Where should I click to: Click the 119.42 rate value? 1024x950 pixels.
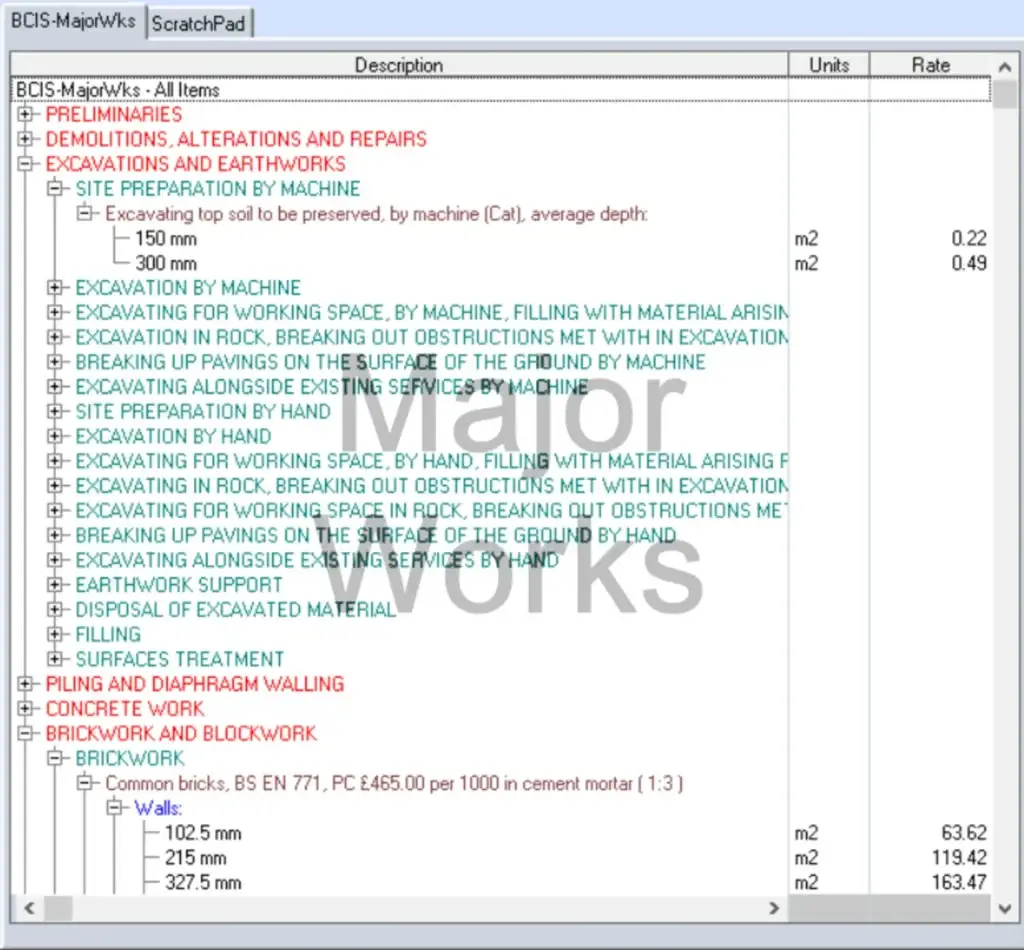tap(959, 857)
